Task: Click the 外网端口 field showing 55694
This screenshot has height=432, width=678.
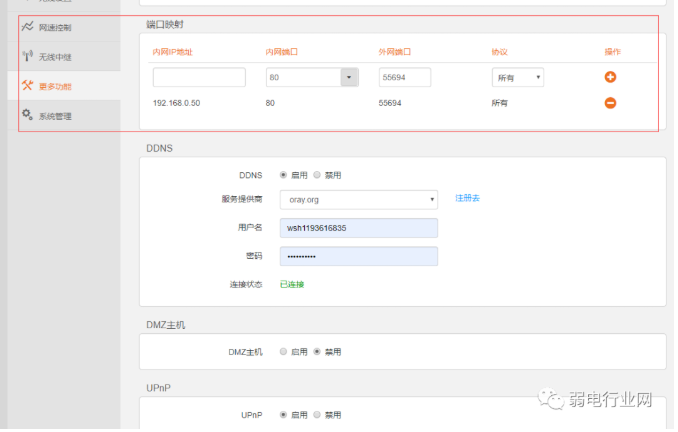Action: 405,77
